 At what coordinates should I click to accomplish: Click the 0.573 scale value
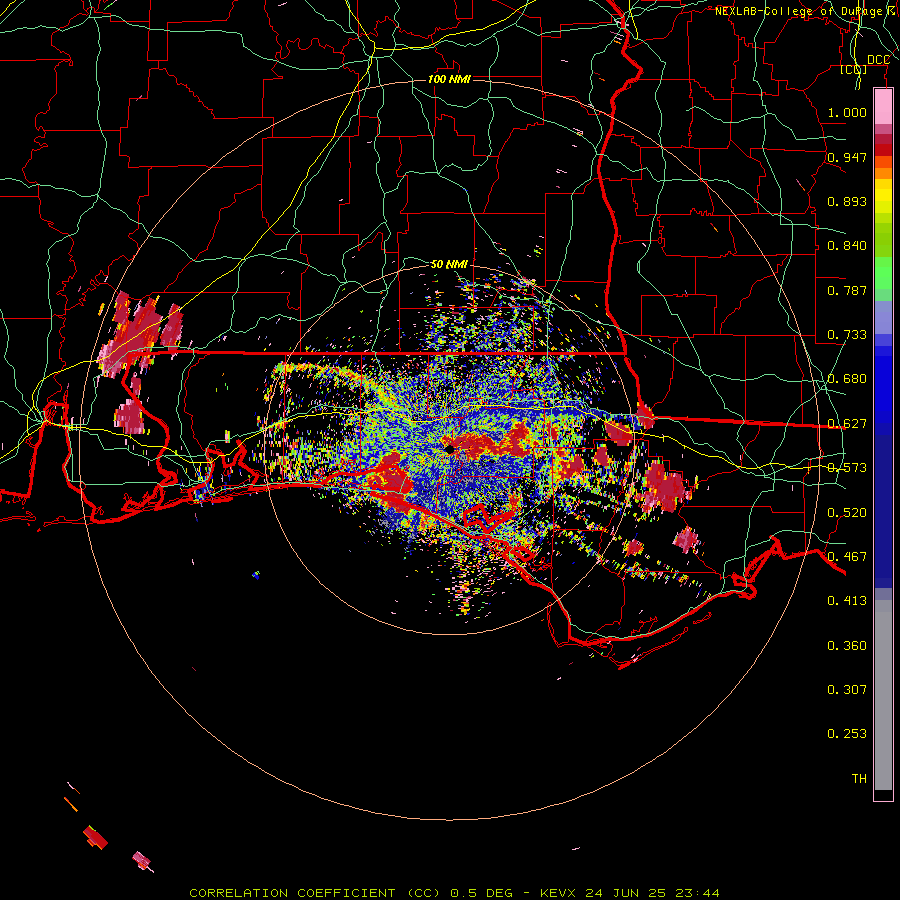coord(847,468)
